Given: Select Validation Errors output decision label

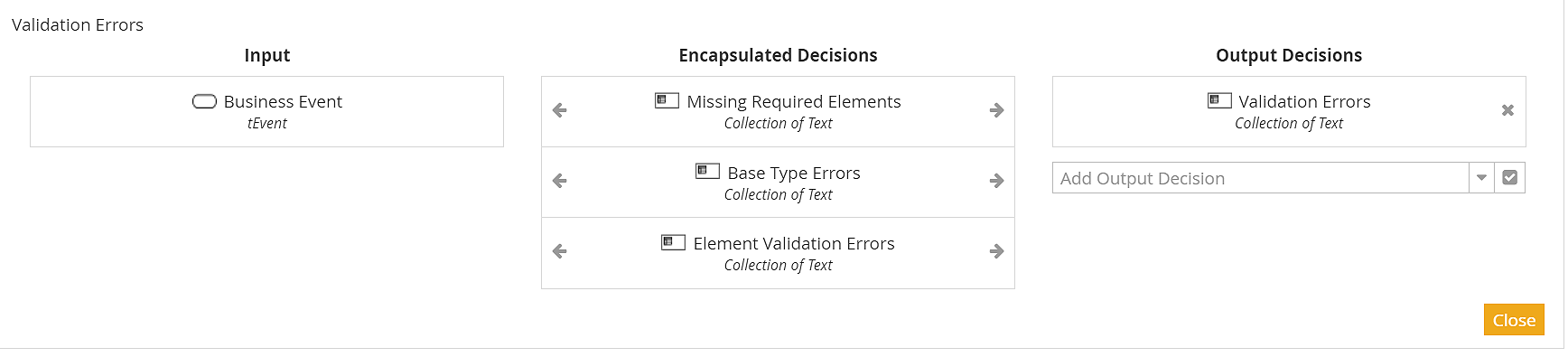Looking at the screenshot, I should tap(1304, 101).
